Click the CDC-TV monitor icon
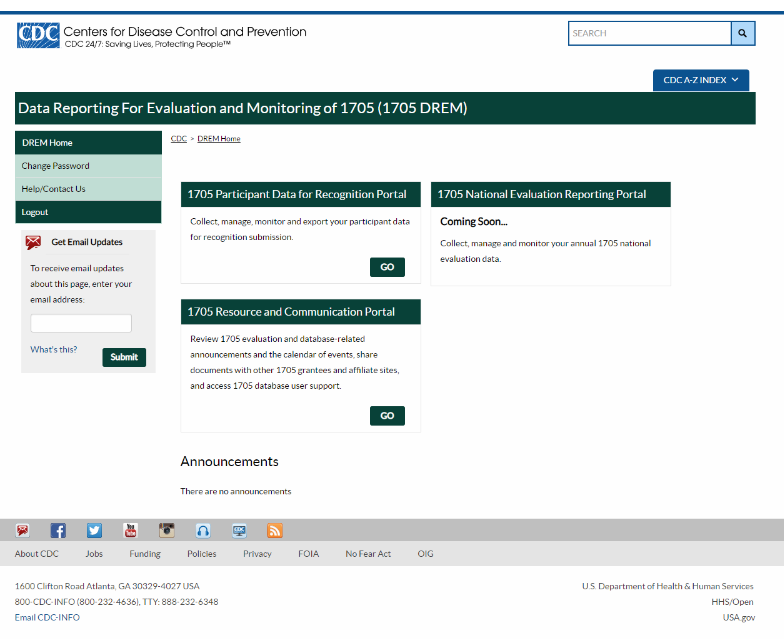Screen dimensions: 784x639 tap(239, 530)
